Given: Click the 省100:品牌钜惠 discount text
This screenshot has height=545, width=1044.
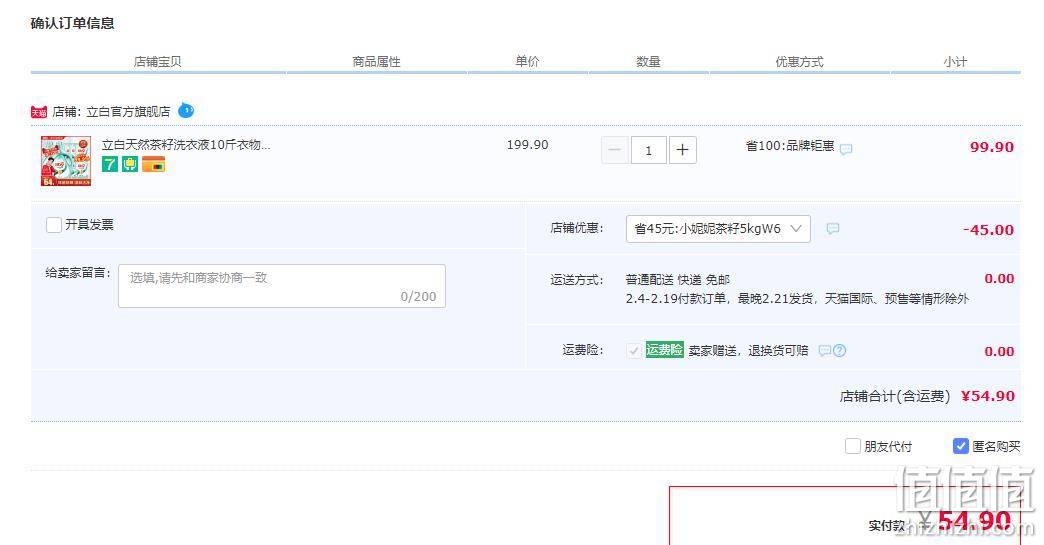Looking at the screenshot, I should (790, 146).
